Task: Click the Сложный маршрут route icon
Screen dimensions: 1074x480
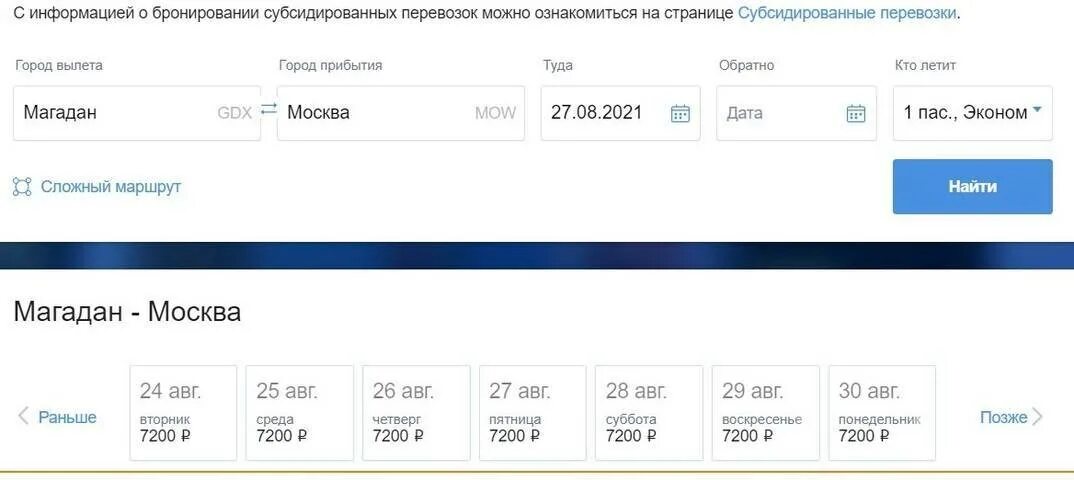Action: (x=23, y=186)
